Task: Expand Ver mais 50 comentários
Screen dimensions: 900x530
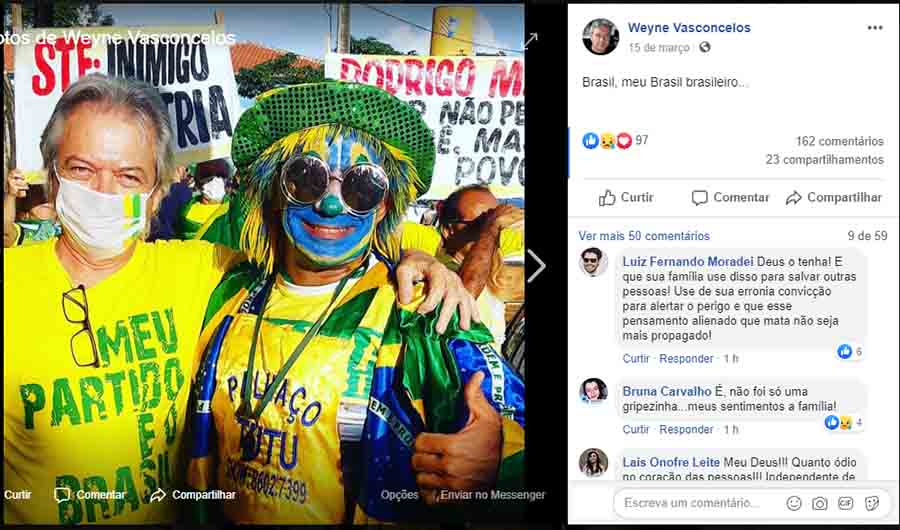Action: click(x=644, y=236)
